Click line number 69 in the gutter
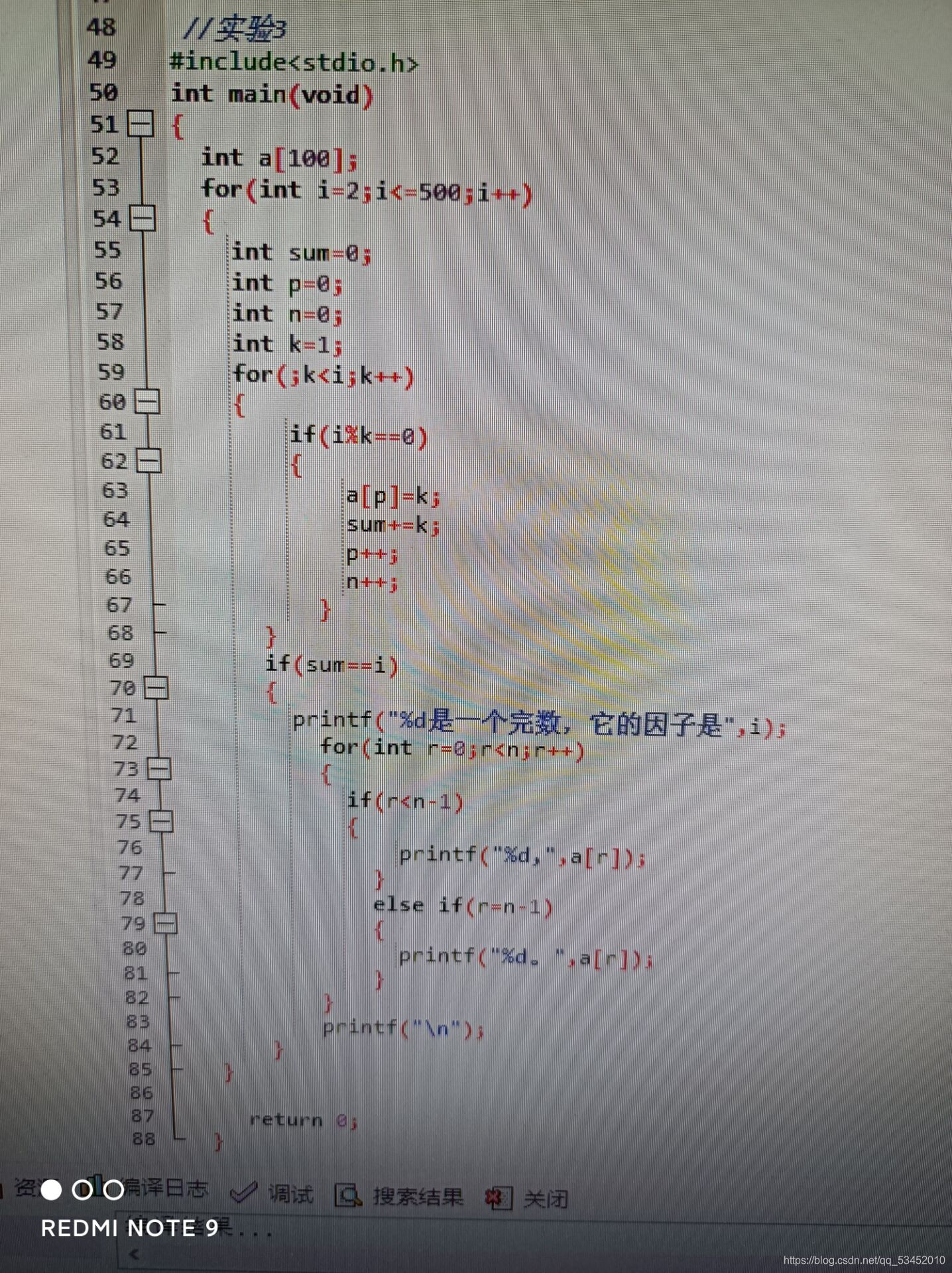Screen dimensions: 952x1273 tap(121, 660)
